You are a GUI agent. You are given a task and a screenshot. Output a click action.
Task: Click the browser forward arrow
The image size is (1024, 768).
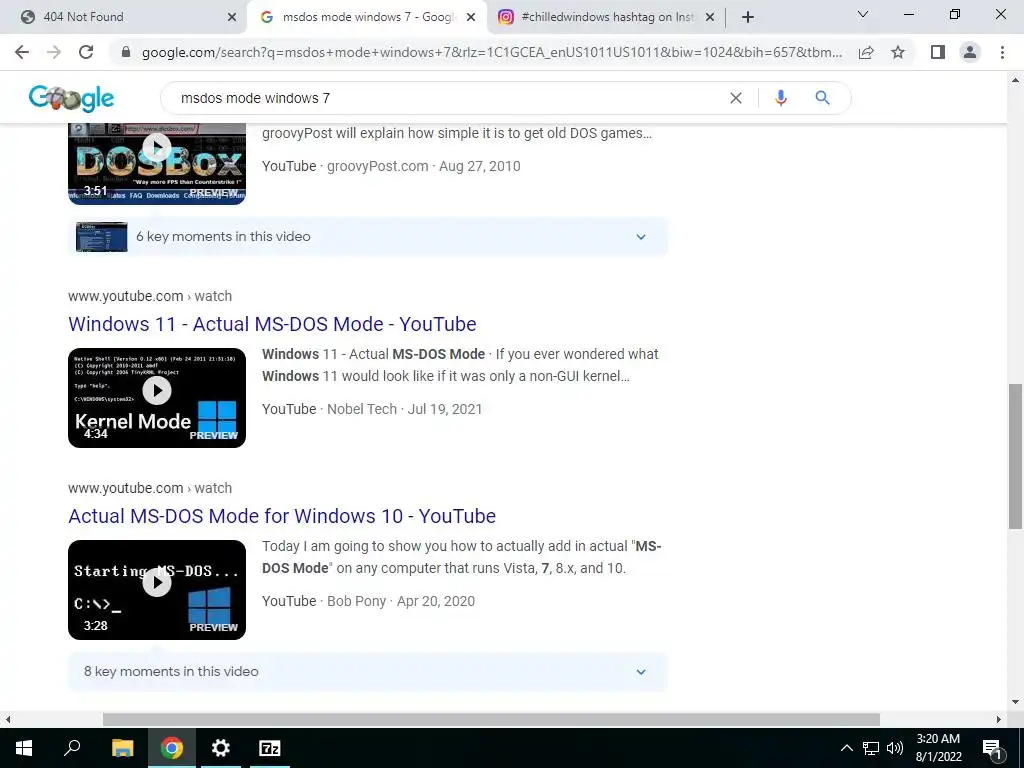pos(54,52)
